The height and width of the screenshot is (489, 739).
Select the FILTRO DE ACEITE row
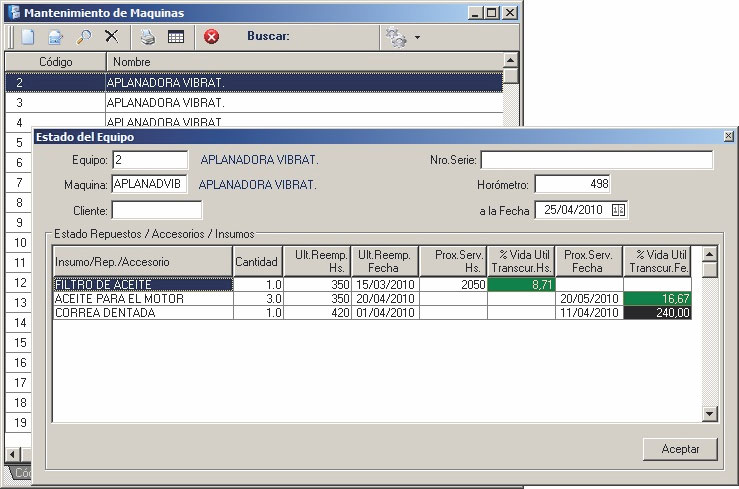click(142, 285)
